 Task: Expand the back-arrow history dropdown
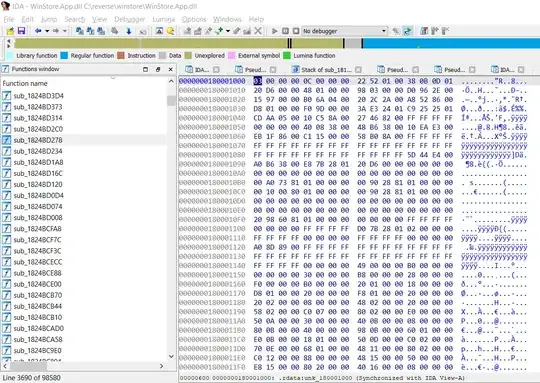[47, 31]
